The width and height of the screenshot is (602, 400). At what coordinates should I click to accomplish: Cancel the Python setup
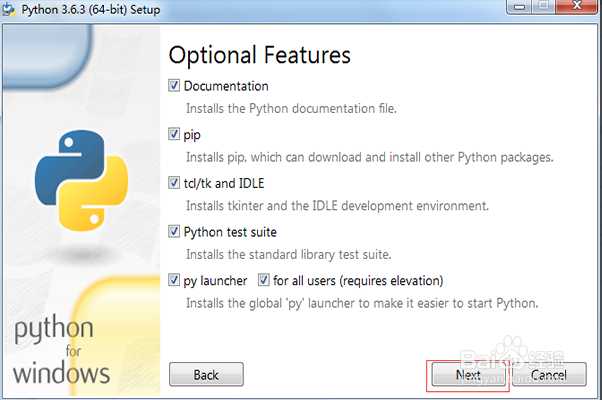(x=549, y=375)
